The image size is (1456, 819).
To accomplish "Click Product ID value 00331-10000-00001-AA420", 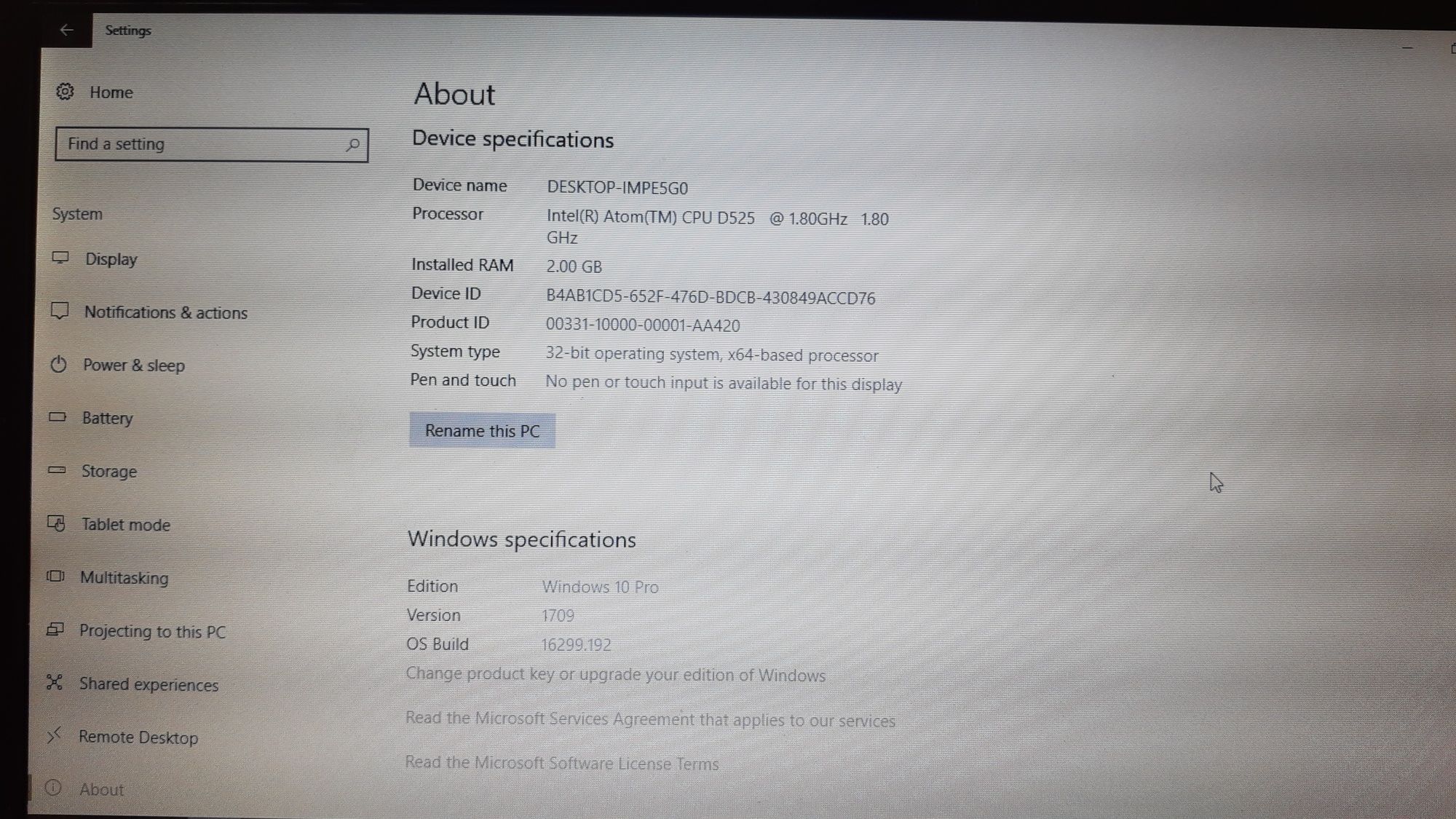I will [643, 325].
